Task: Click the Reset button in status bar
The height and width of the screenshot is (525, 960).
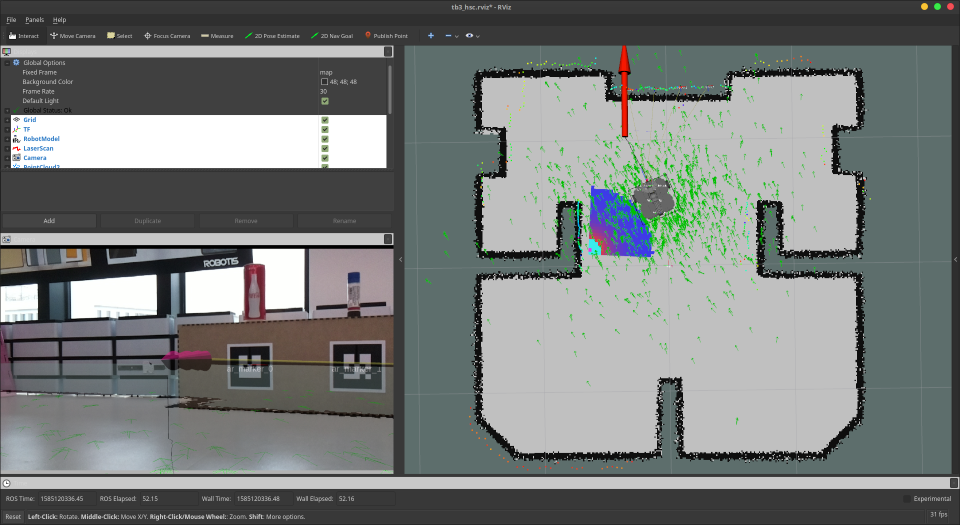Action: tap(13, 516)
